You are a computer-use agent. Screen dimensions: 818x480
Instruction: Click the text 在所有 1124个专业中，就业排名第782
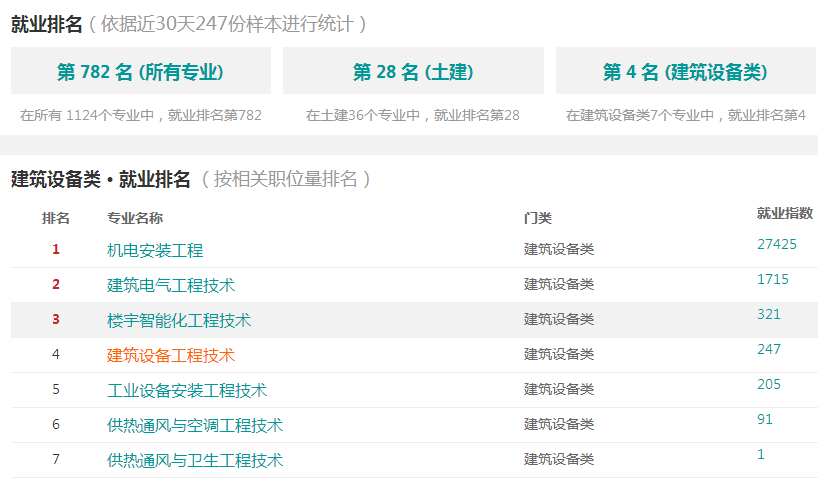[x=141, y=115]
